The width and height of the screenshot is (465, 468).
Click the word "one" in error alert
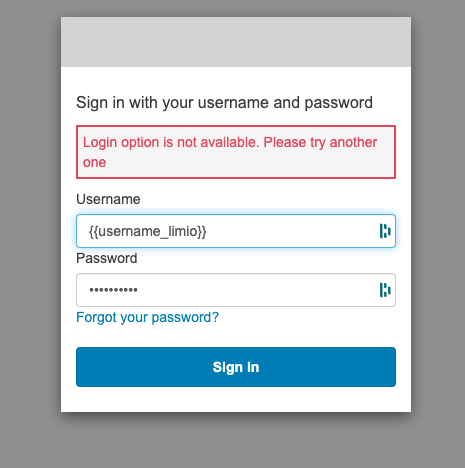(94, 162)
